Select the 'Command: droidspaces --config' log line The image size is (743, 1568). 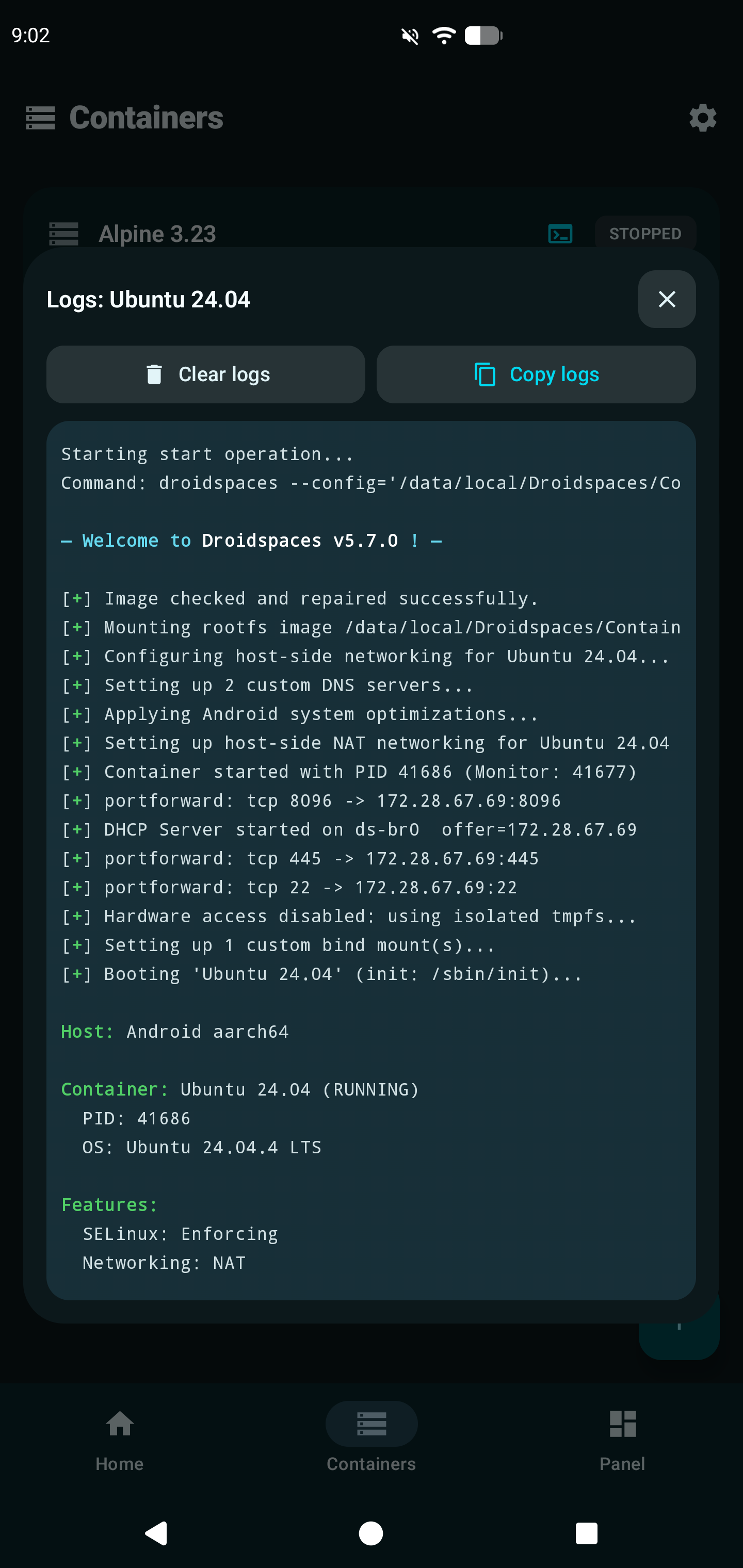coord(371,483)
